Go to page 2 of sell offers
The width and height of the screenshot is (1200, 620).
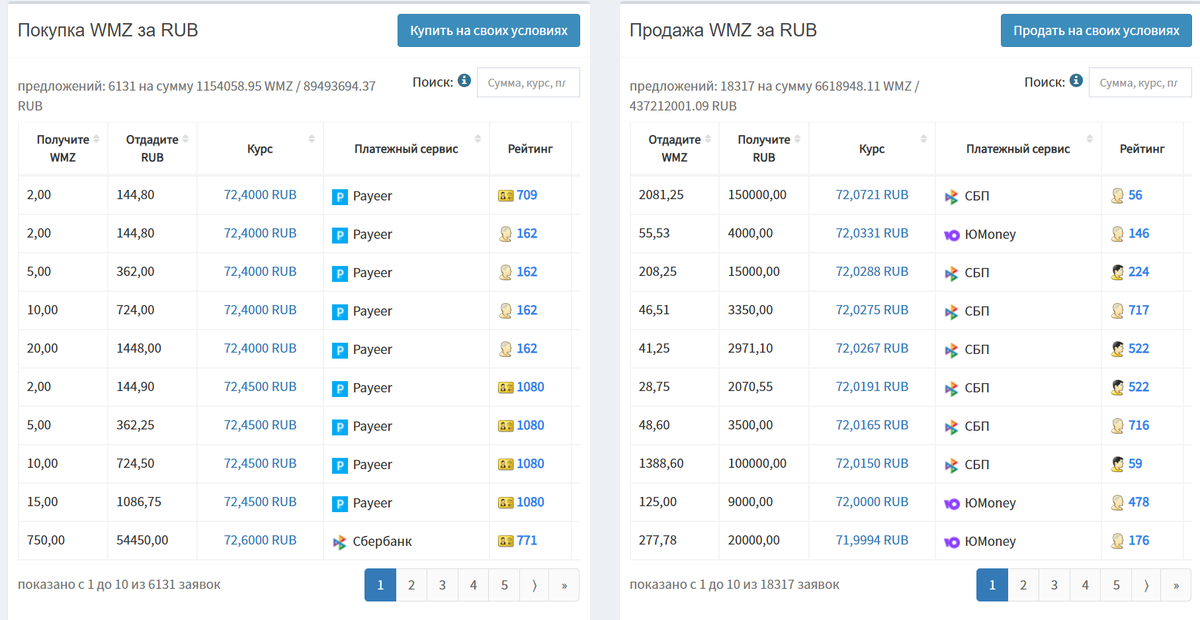click(x=1023, y=585)
